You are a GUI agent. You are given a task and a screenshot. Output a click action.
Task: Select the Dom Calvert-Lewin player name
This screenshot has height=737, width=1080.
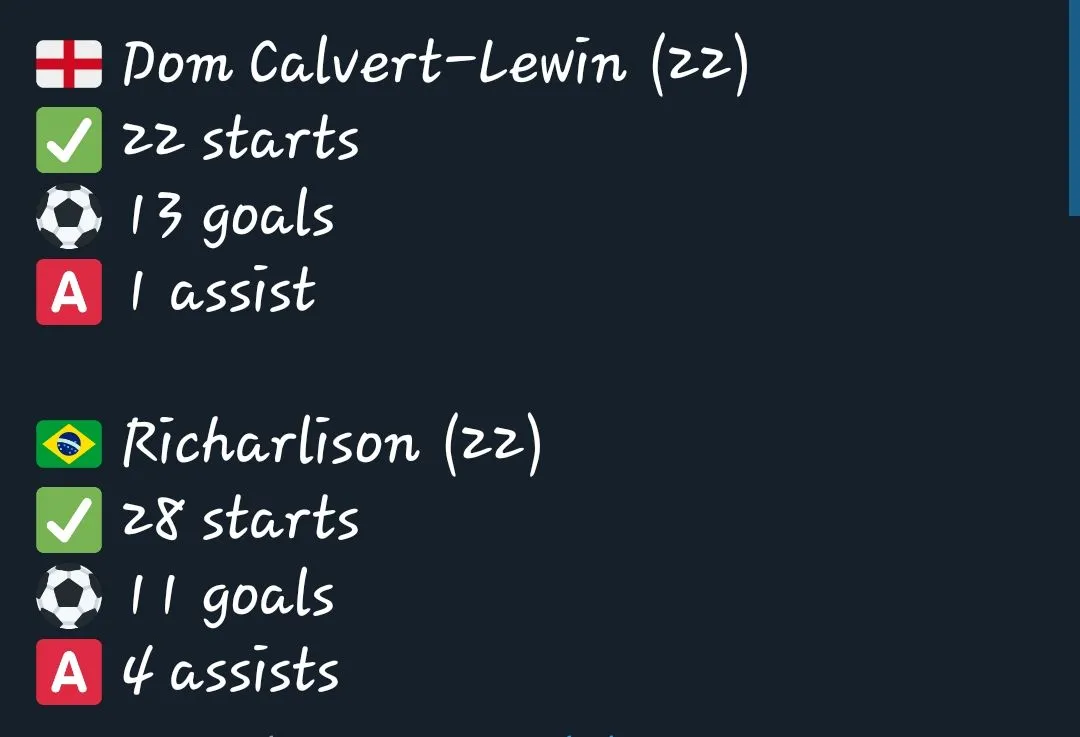coord(374,64)
